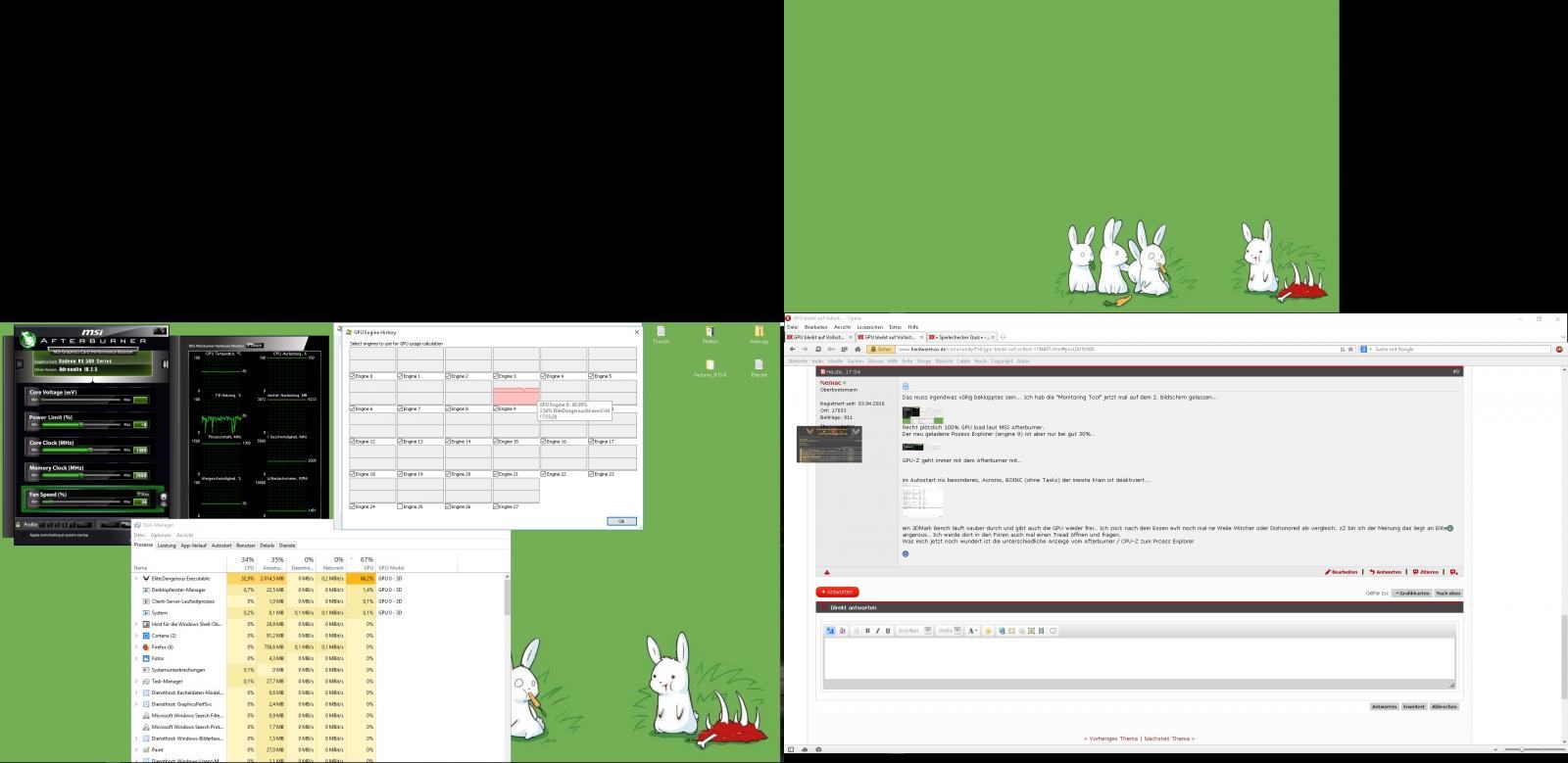Open the zipped Vimmap desktop folder
The width and height of the screenshot is (1568, 763).
pyautogui.click(x=759, y=331)
